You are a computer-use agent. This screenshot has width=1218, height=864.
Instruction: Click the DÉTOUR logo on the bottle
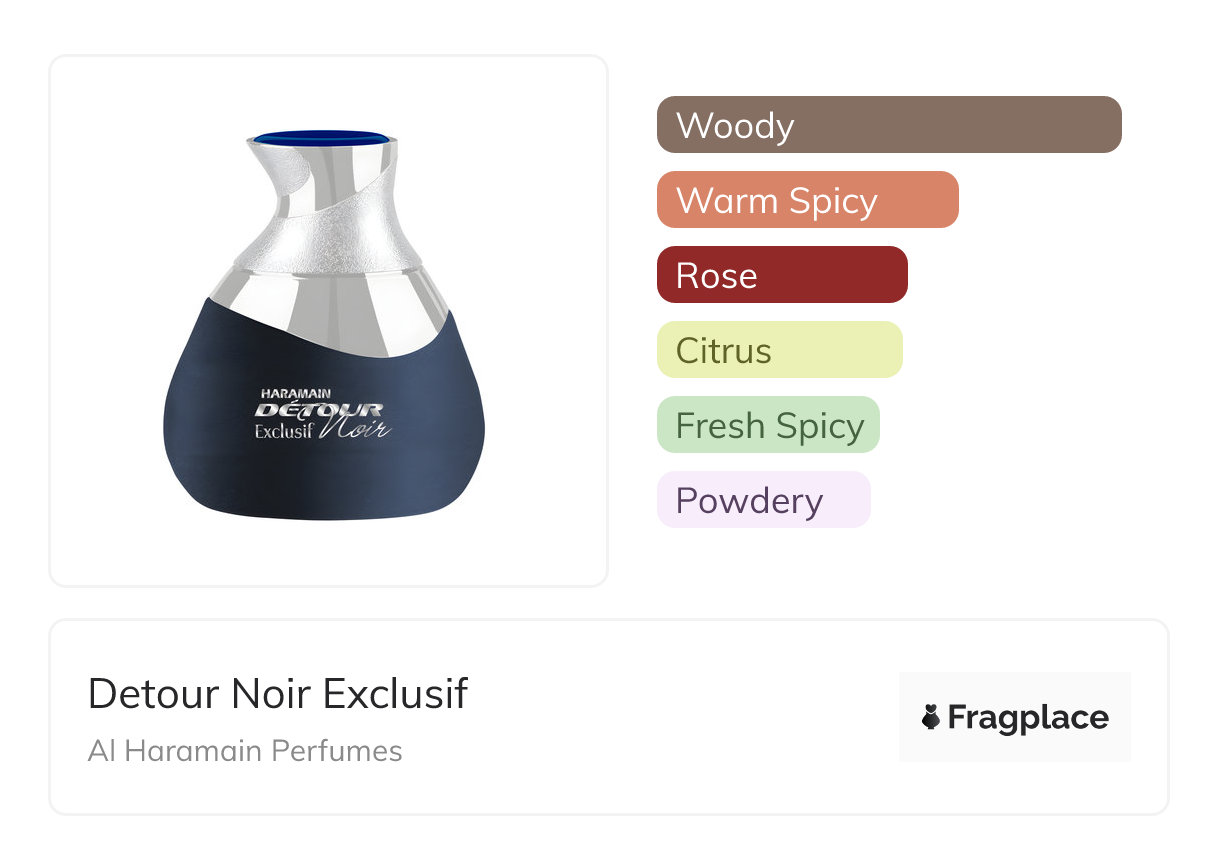(x=319, y=410)
